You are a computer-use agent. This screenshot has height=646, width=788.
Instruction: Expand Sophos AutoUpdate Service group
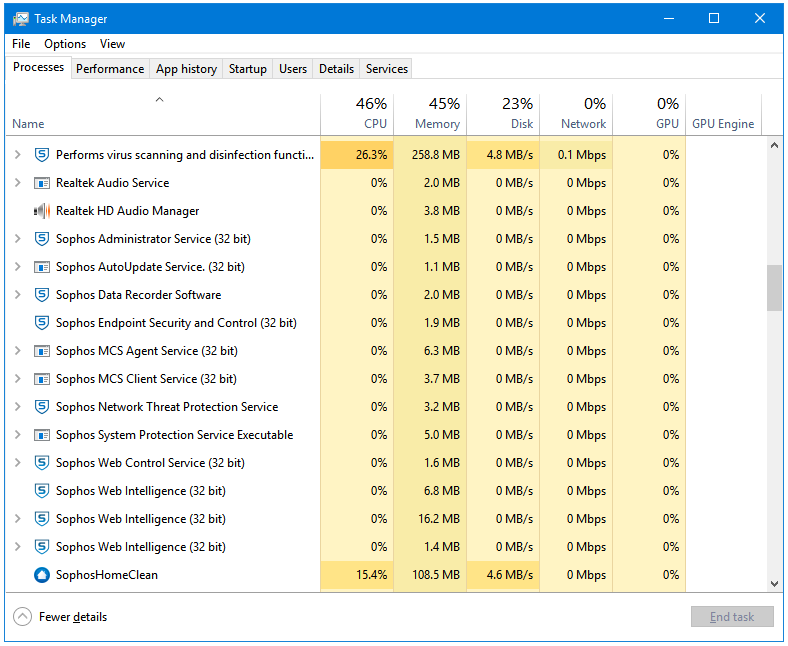(x=18, y=267)
